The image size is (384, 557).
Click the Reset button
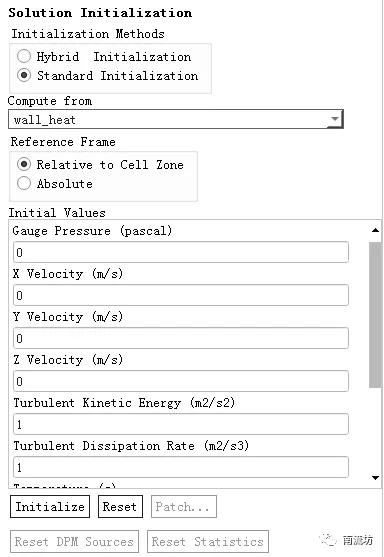tap(120, 507)
